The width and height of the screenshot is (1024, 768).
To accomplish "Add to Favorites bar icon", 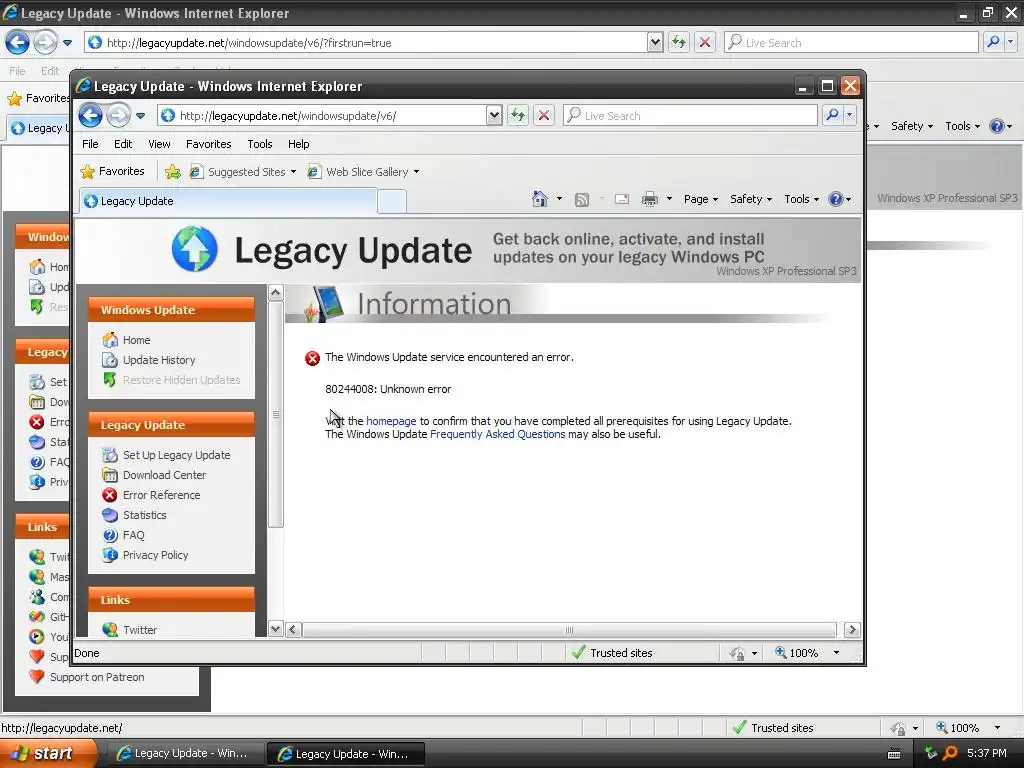I will (x=173, y=172).
